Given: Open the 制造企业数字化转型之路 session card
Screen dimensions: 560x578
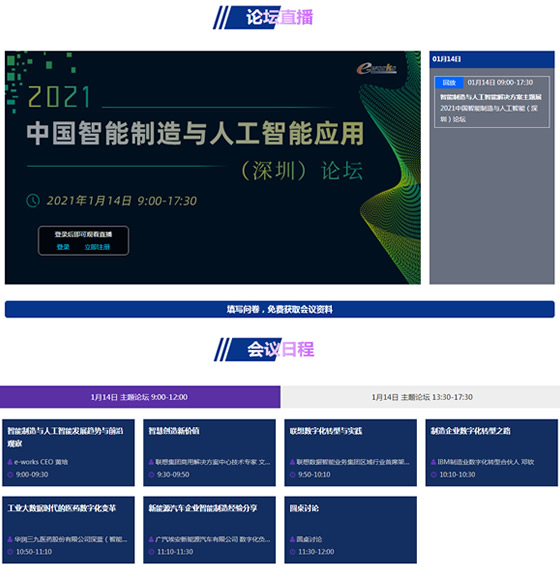Looking at the screenshot, I should (x=491, y=453).
